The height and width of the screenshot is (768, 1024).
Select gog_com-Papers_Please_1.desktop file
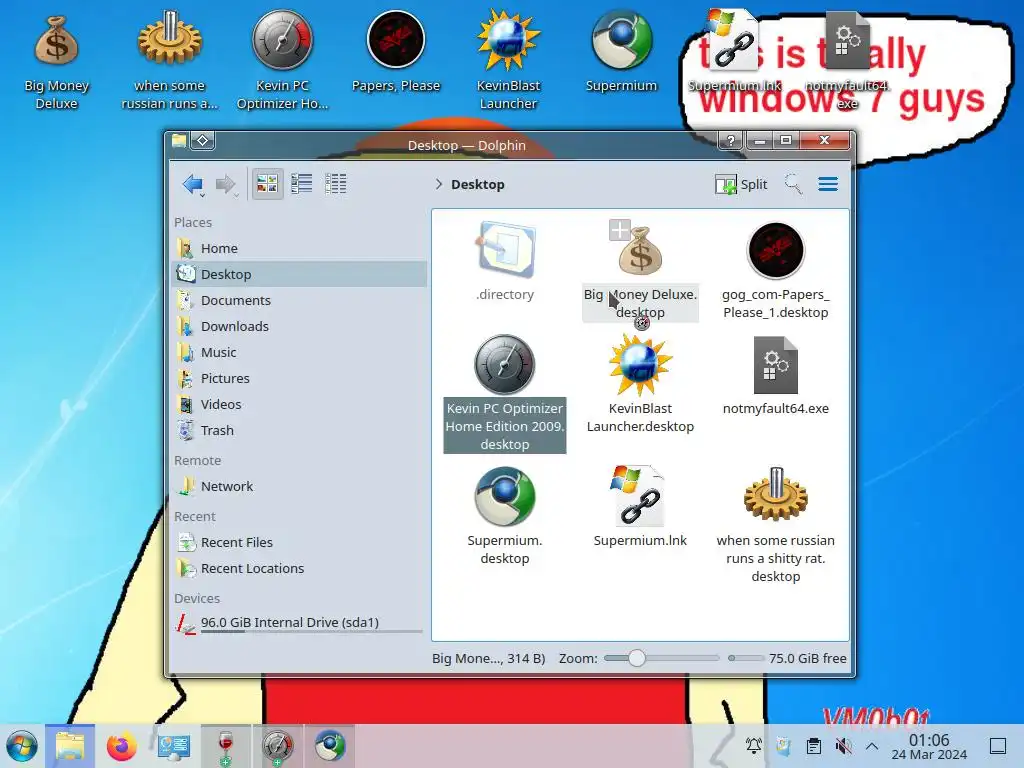775,270
